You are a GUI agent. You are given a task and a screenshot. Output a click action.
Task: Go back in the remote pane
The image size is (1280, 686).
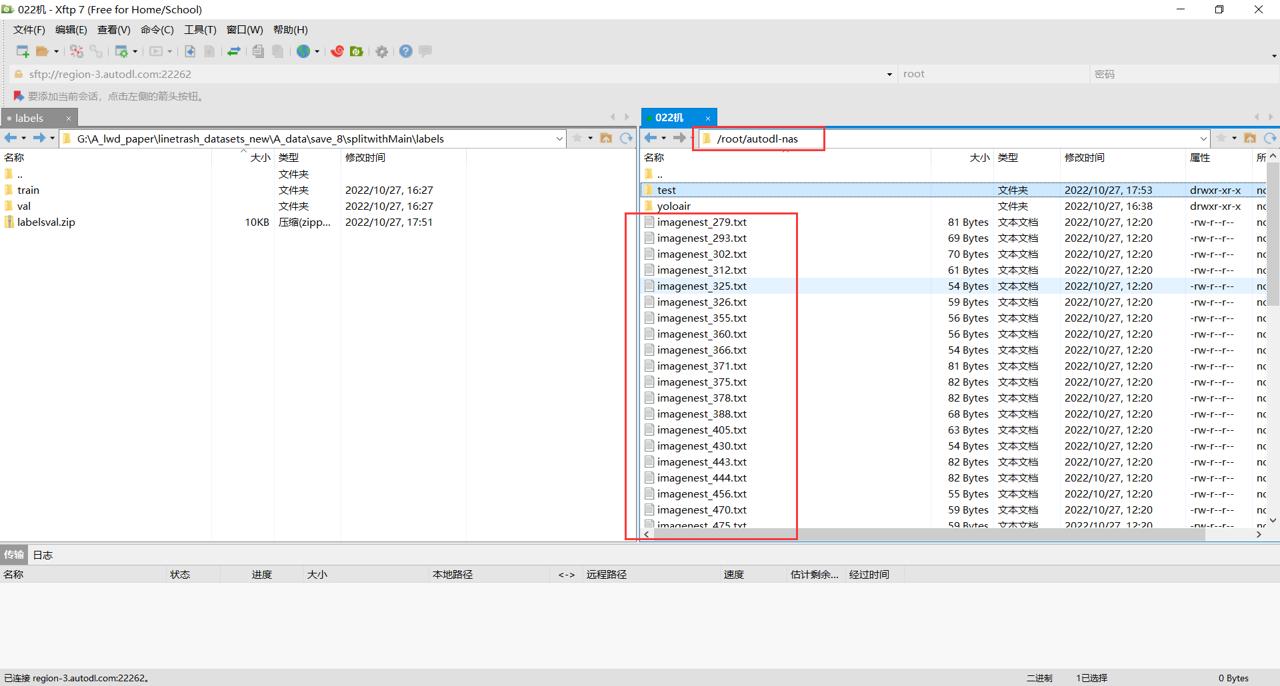tap(651, 138)
